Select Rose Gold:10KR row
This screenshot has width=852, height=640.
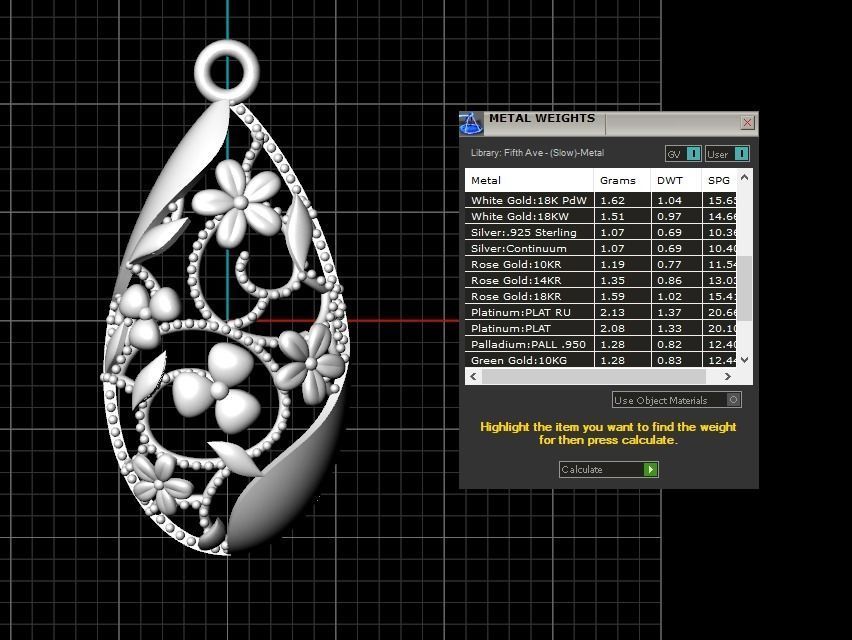pos(600,264)
